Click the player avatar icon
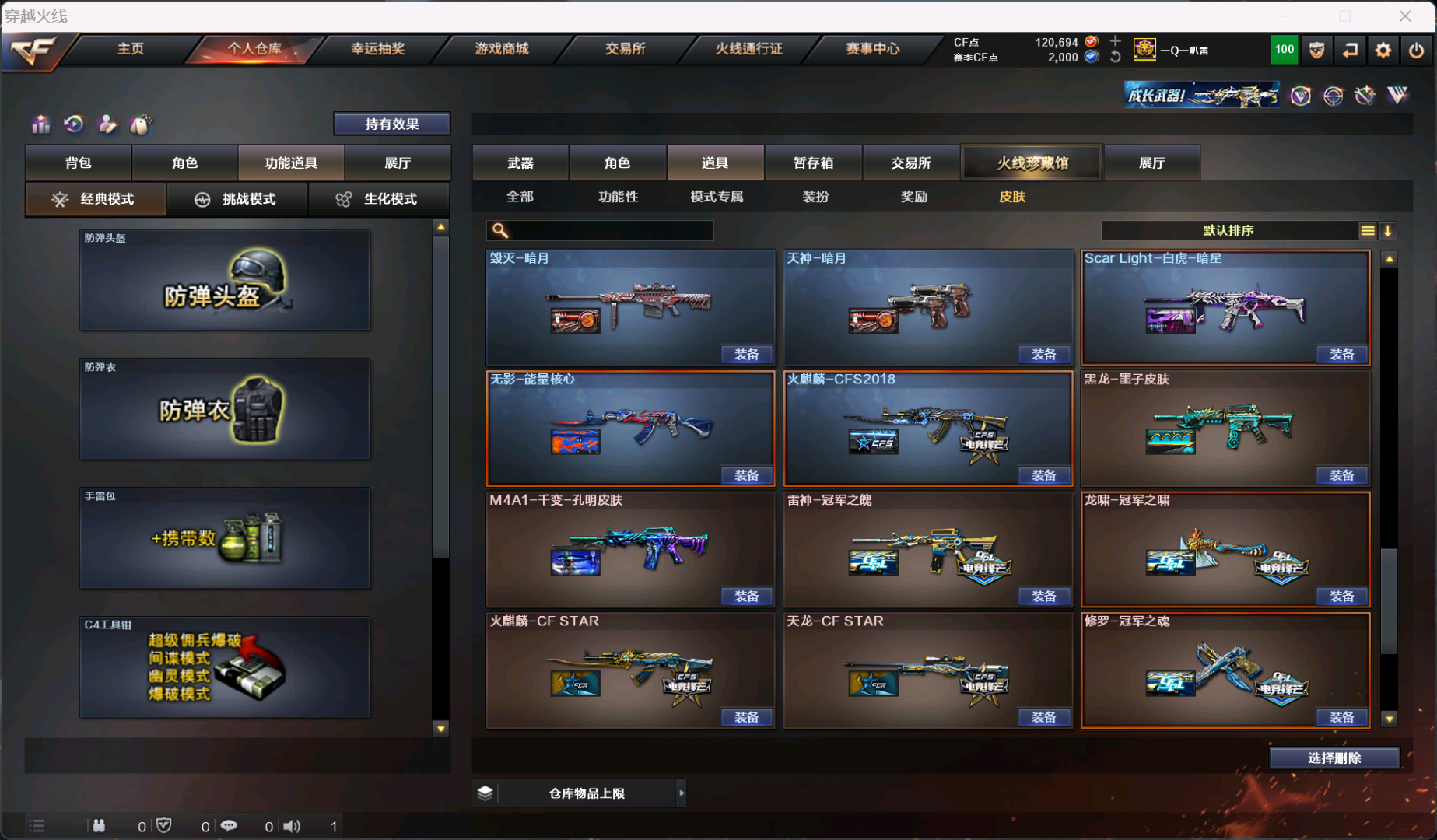1437x840 pixels. [x=1144, y=50]
